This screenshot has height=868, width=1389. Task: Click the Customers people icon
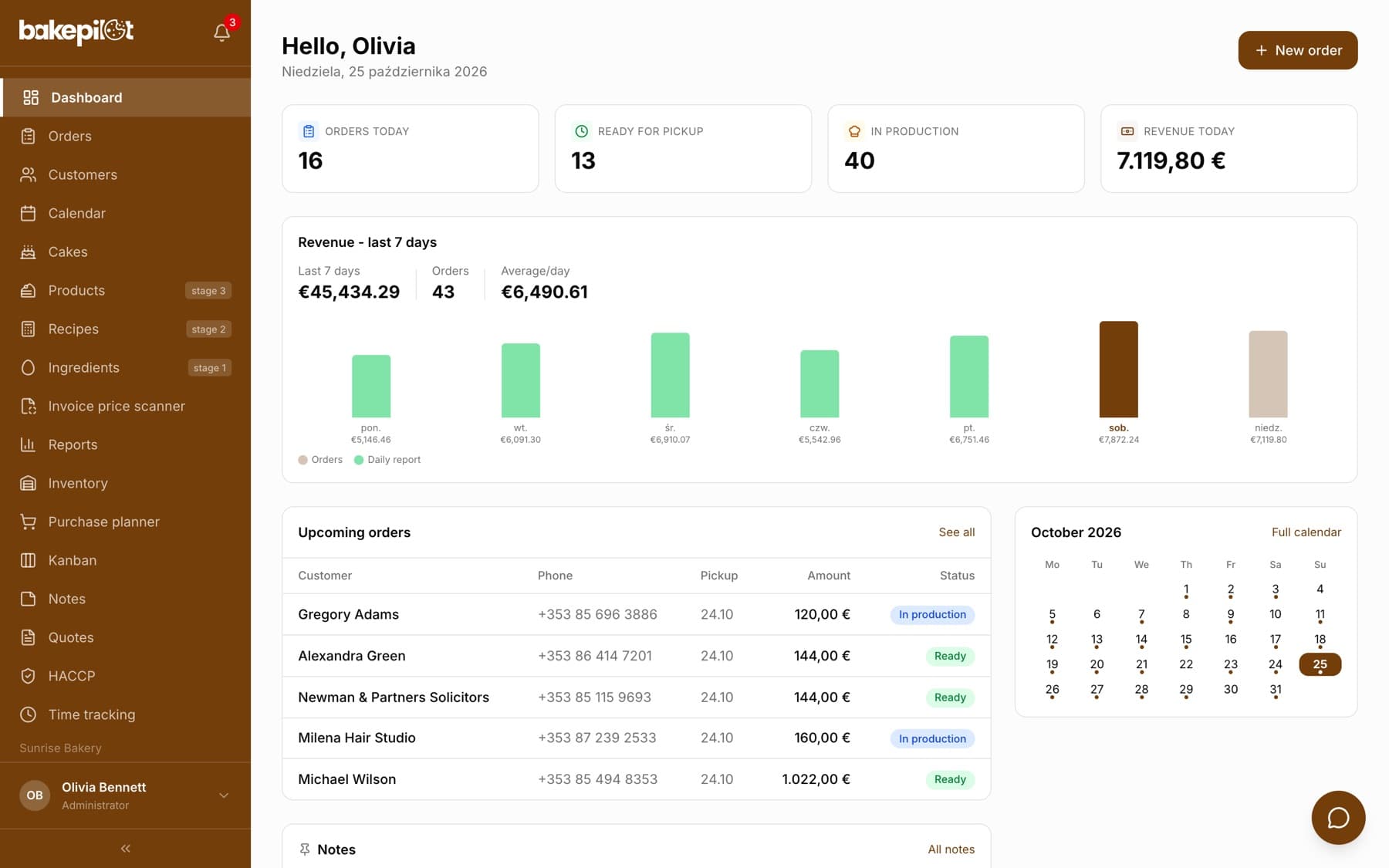(28, 174)
